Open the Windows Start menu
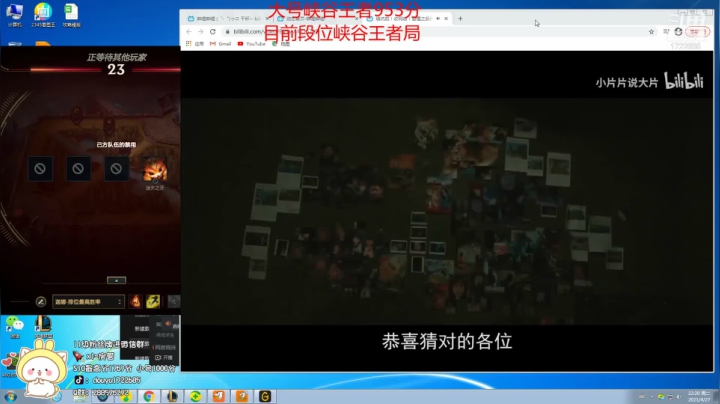 point(10,397)
